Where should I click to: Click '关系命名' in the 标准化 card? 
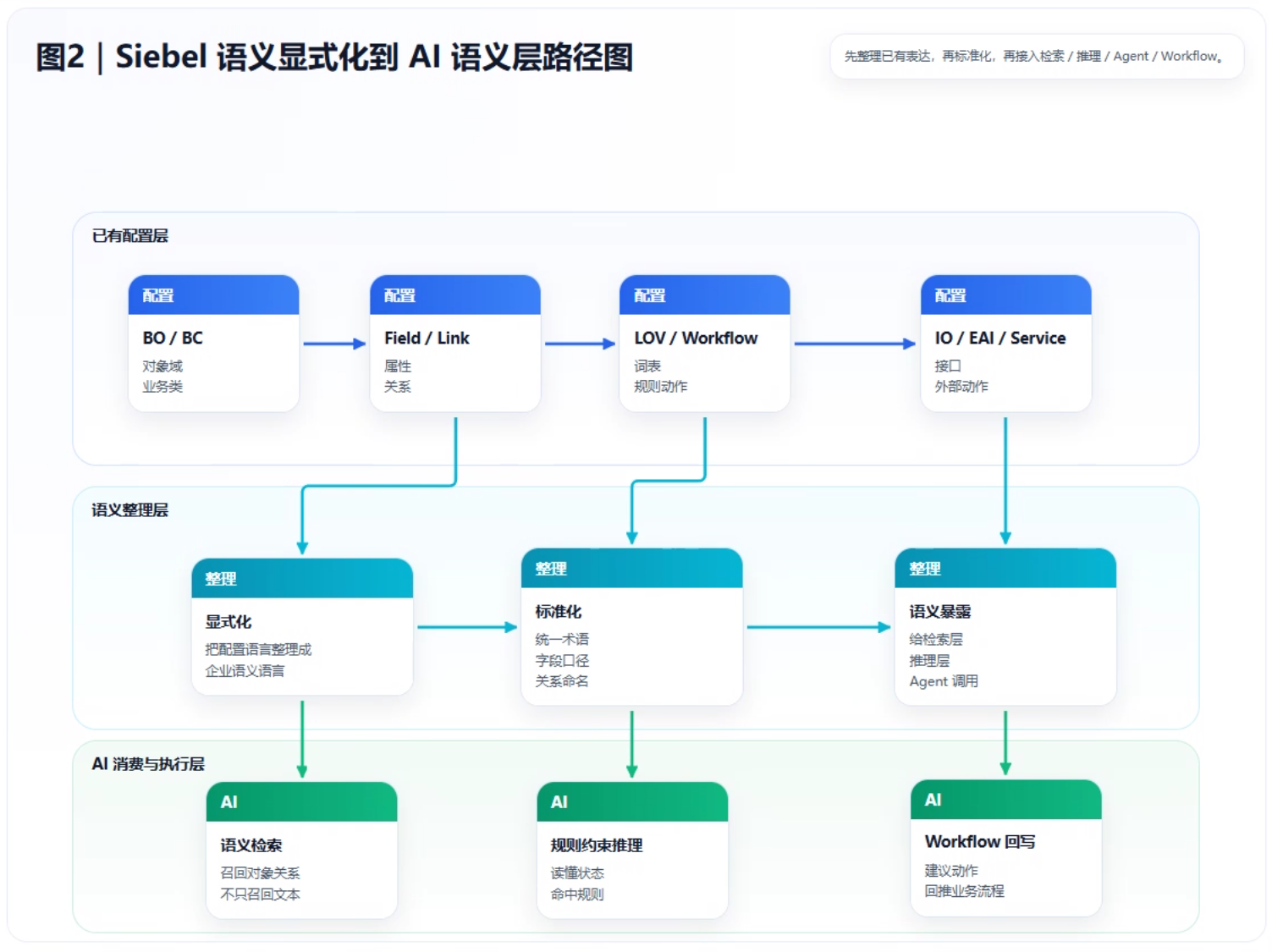[562, 680]
